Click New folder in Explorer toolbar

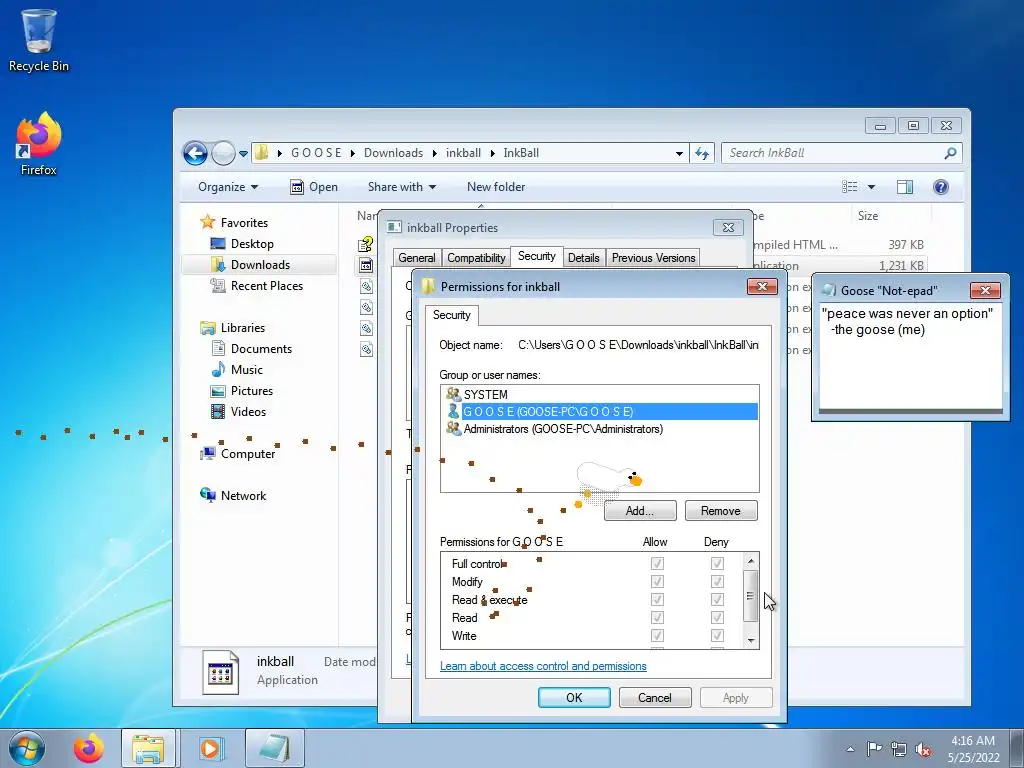[496, 187]
